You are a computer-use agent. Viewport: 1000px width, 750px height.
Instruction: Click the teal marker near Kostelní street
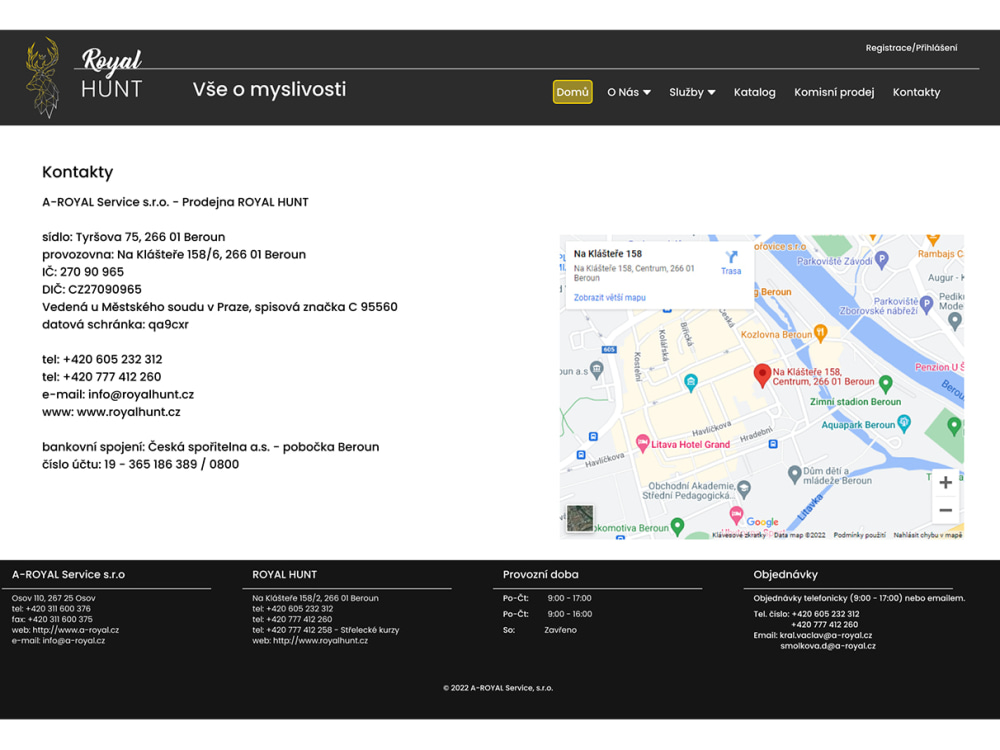tap(690, 382)
